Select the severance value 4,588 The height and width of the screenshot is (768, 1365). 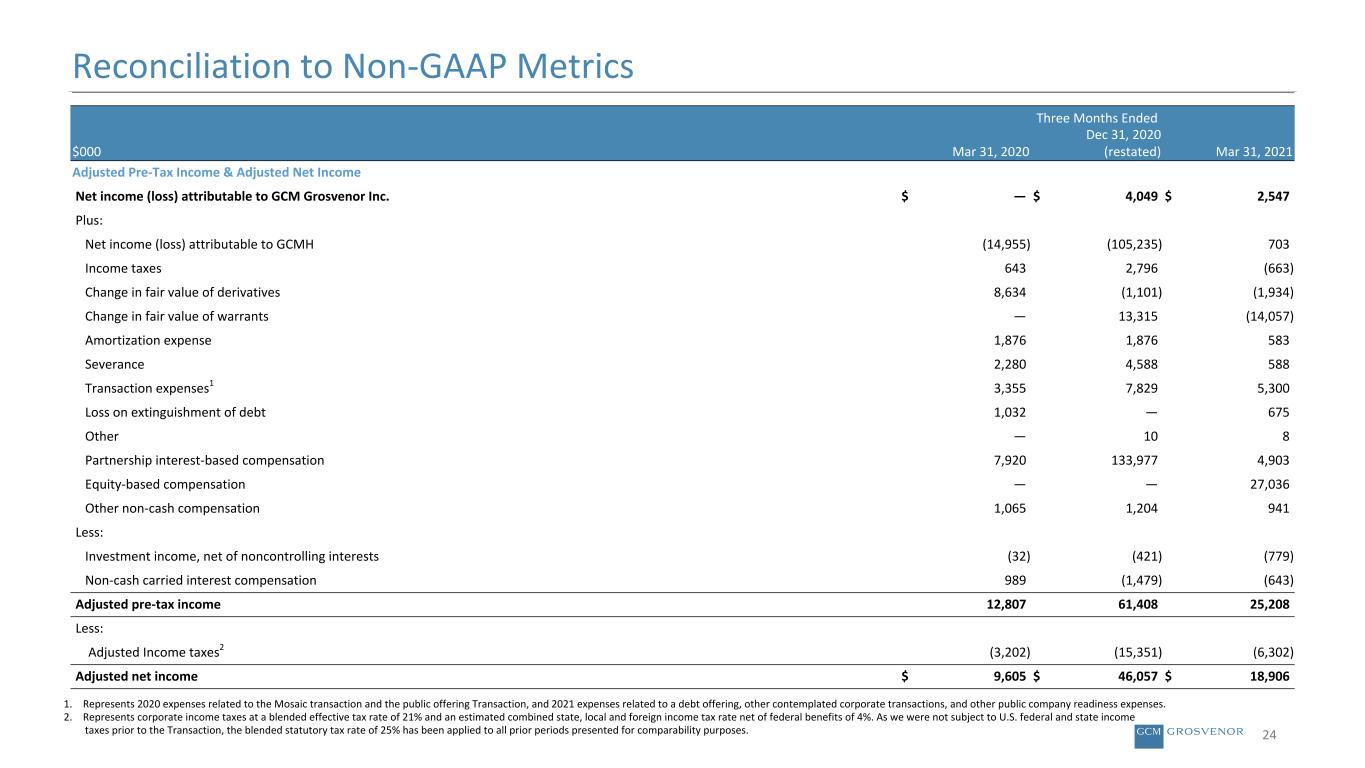(1141, 364)
